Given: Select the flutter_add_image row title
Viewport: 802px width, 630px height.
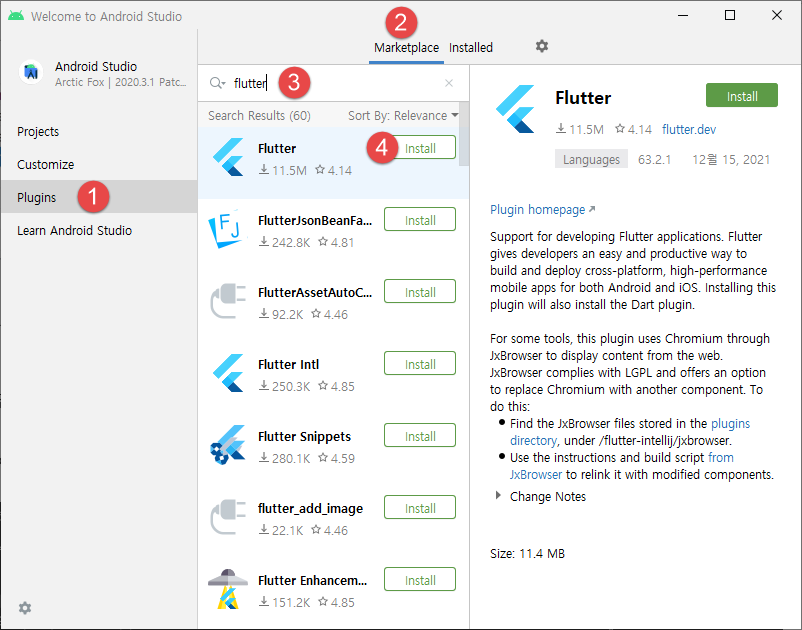Looking at the screenshot, I should pyautogui.click(x=310, y=509).
